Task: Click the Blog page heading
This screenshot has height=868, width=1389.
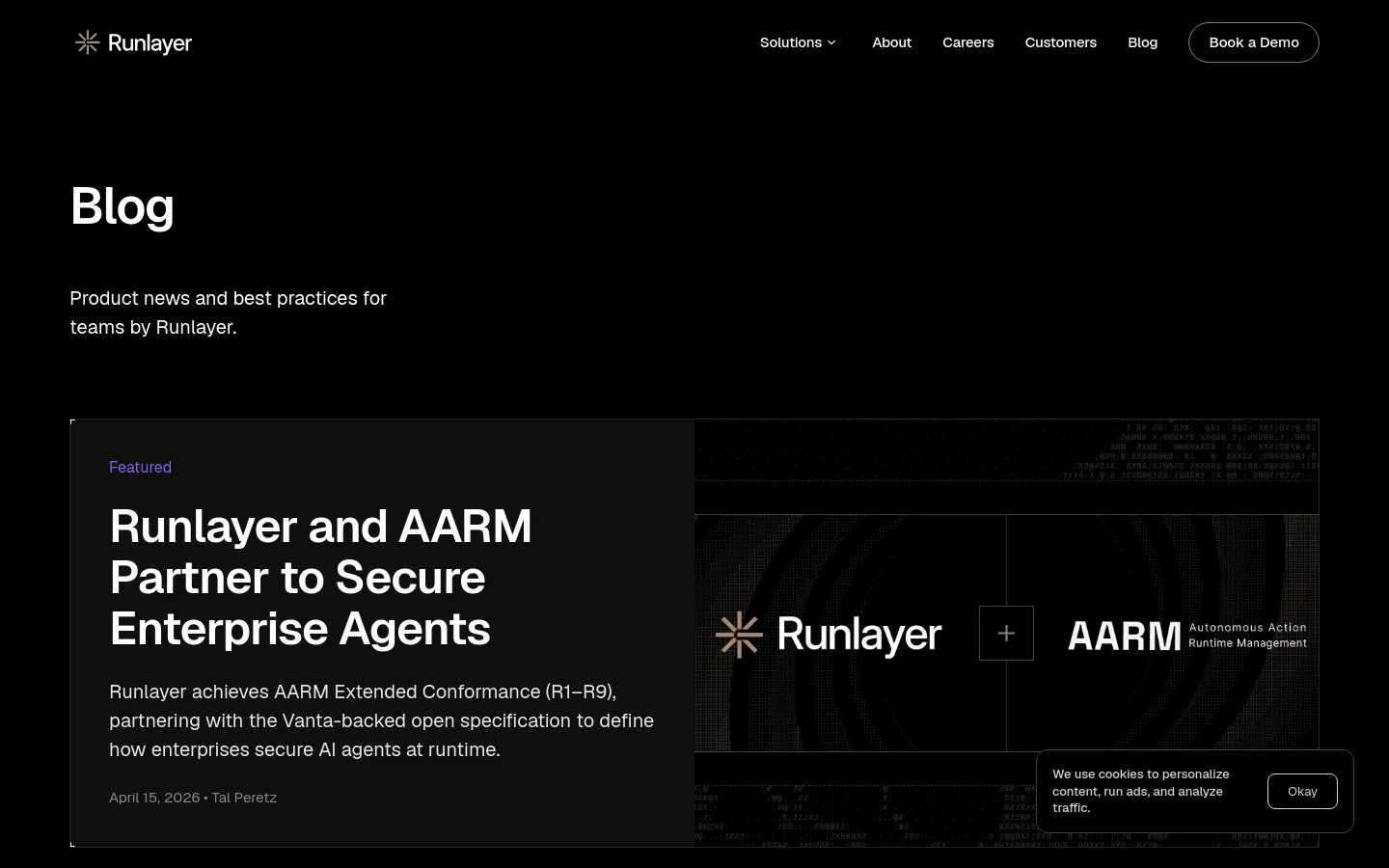Action: (123, 206)
